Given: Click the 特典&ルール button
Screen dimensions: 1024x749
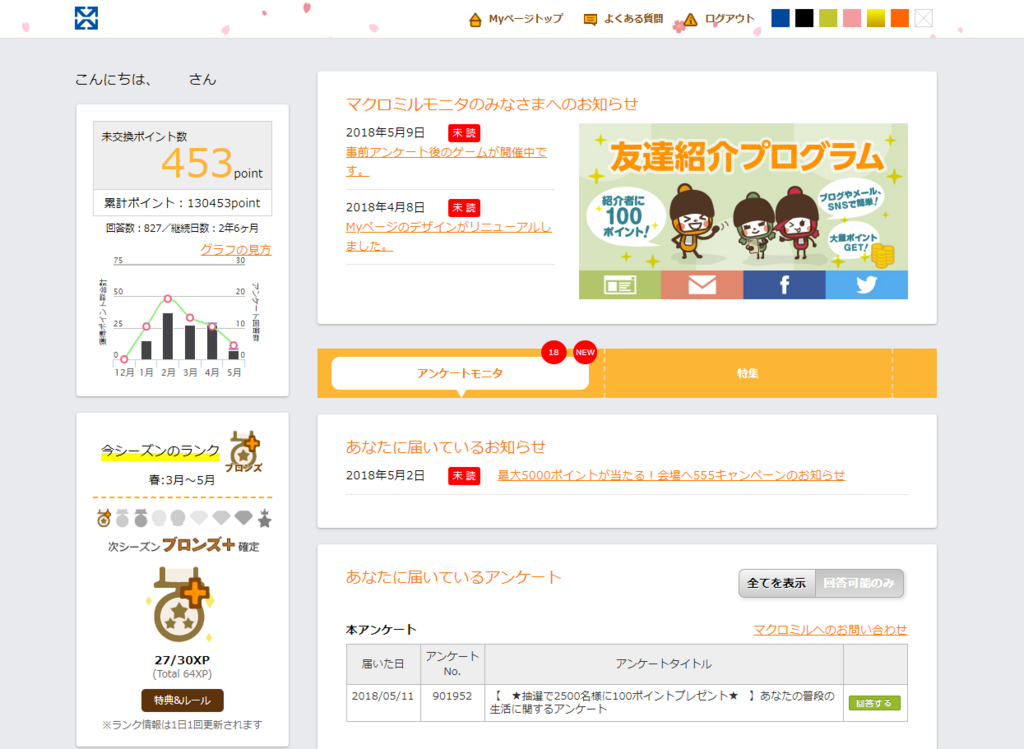Looking at the screenshot, I should pos(182,700).
